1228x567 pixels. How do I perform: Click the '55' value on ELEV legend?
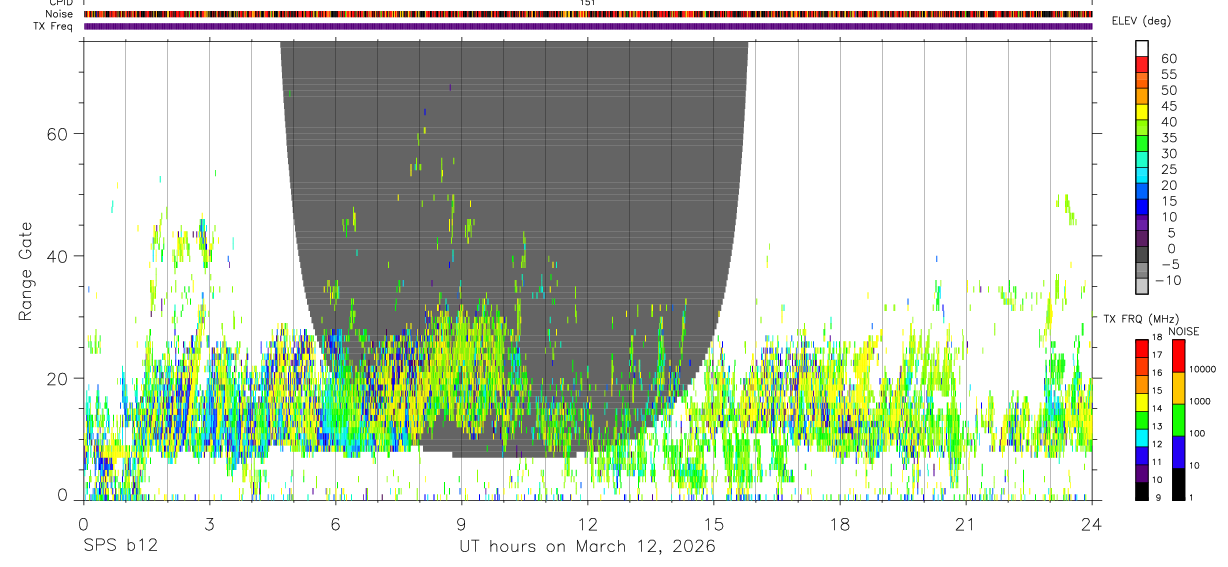tap(1168, 75)
